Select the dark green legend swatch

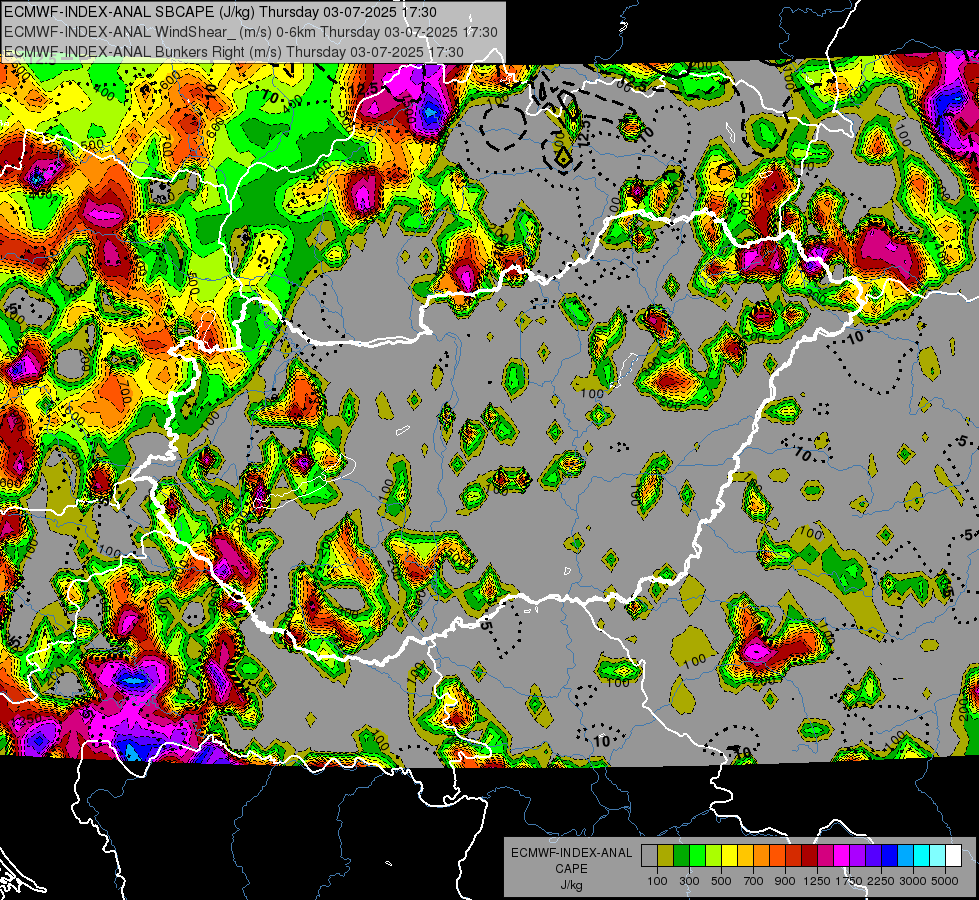pos(681,856)
